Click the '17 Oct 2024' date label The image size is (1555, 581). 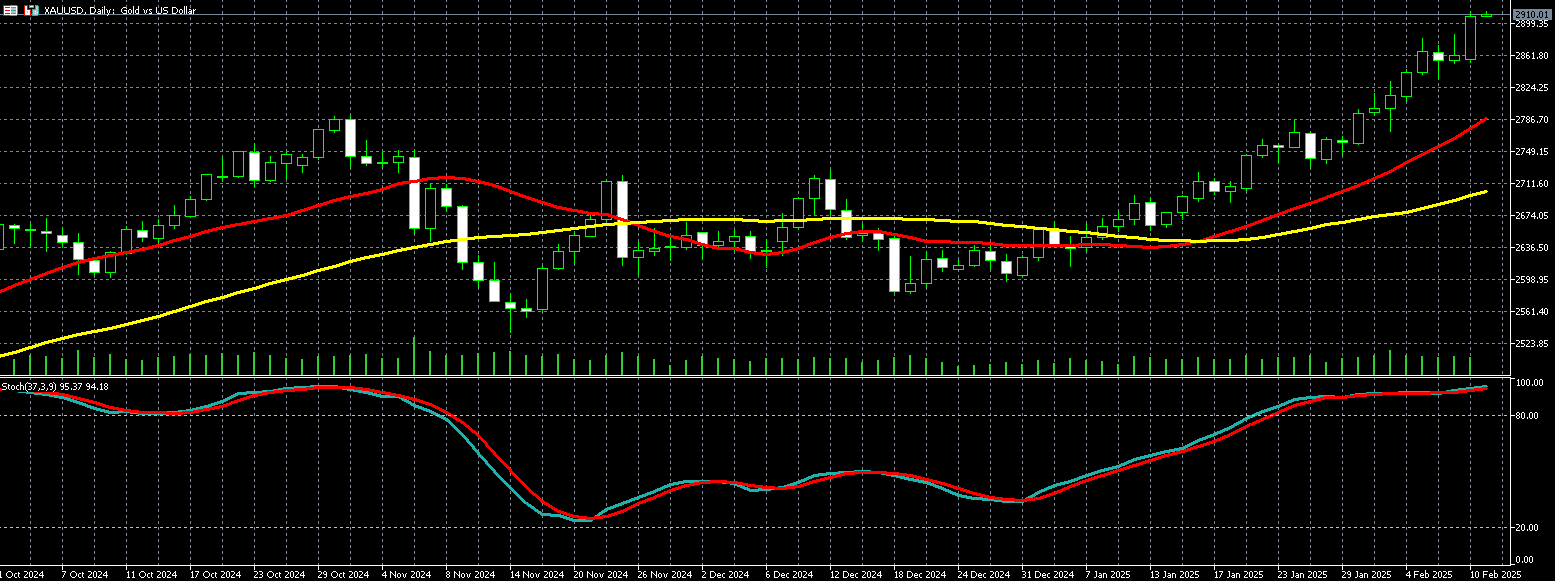pos(216,575)
